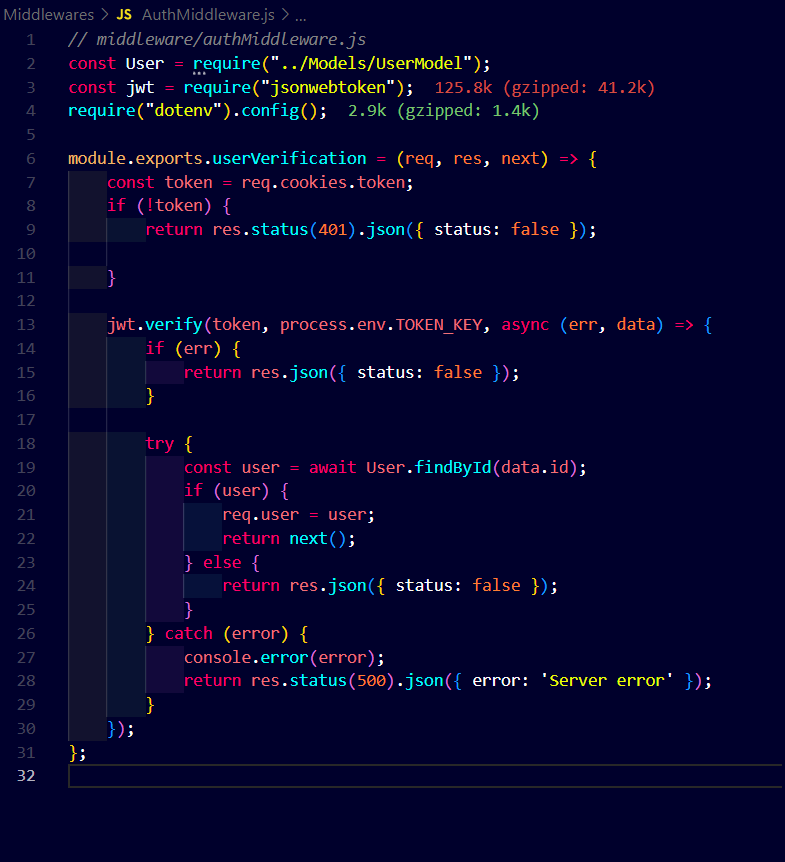The image size is (785, 862).
Task: Click 'try' keyword on line 18
Action: coord(159,444)
